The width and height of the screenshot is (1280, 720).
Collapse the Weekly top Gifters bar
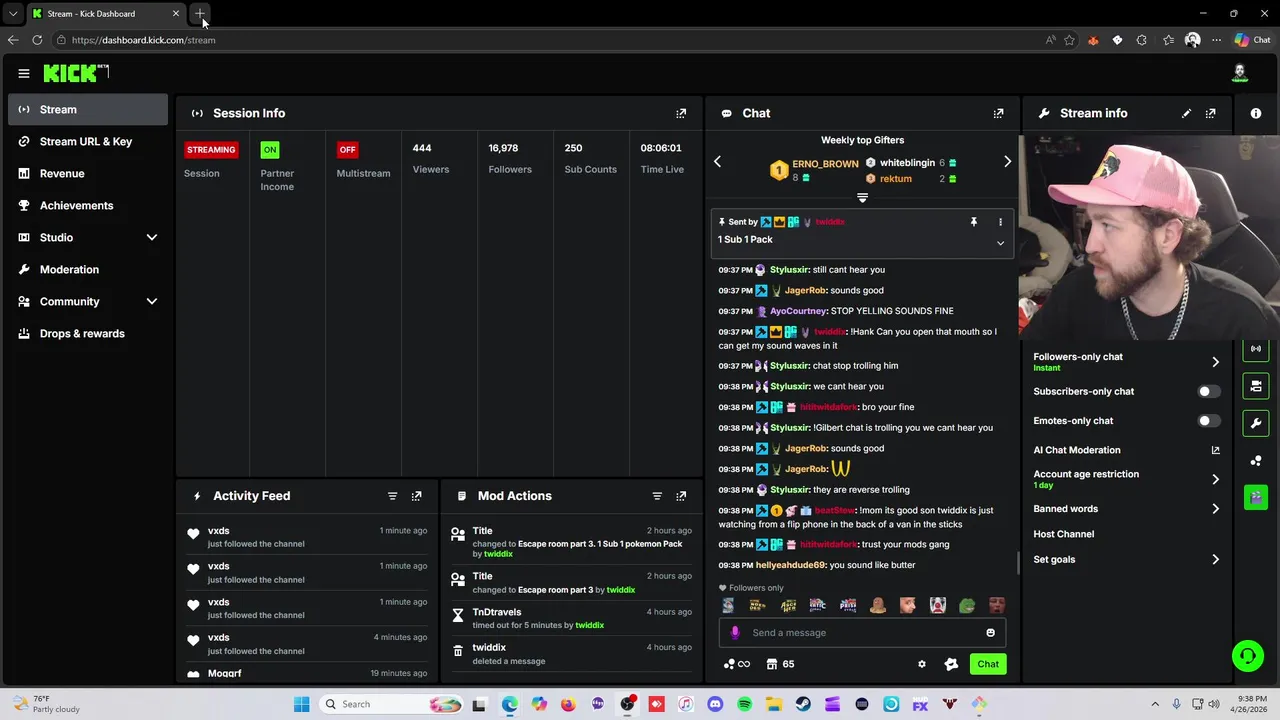pos(862,198)
